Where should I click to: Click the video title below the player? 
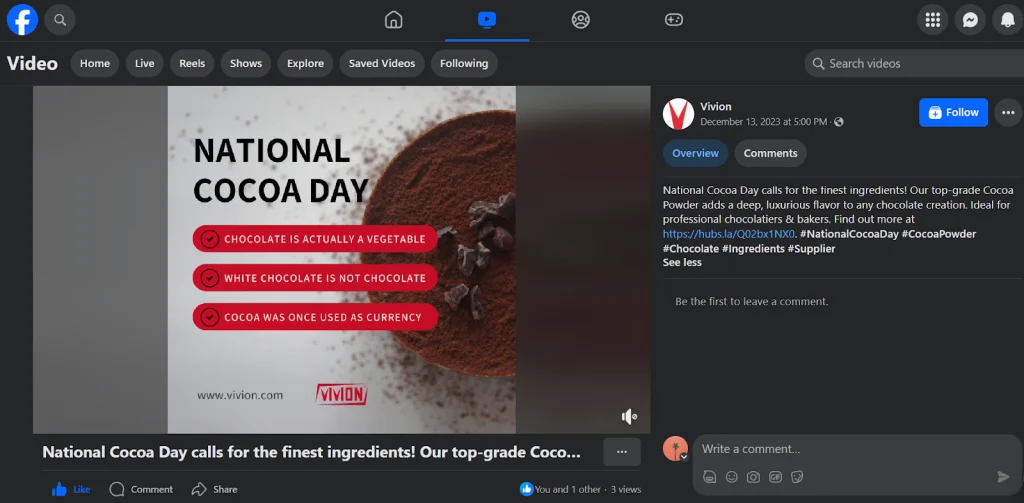[312, 452]
